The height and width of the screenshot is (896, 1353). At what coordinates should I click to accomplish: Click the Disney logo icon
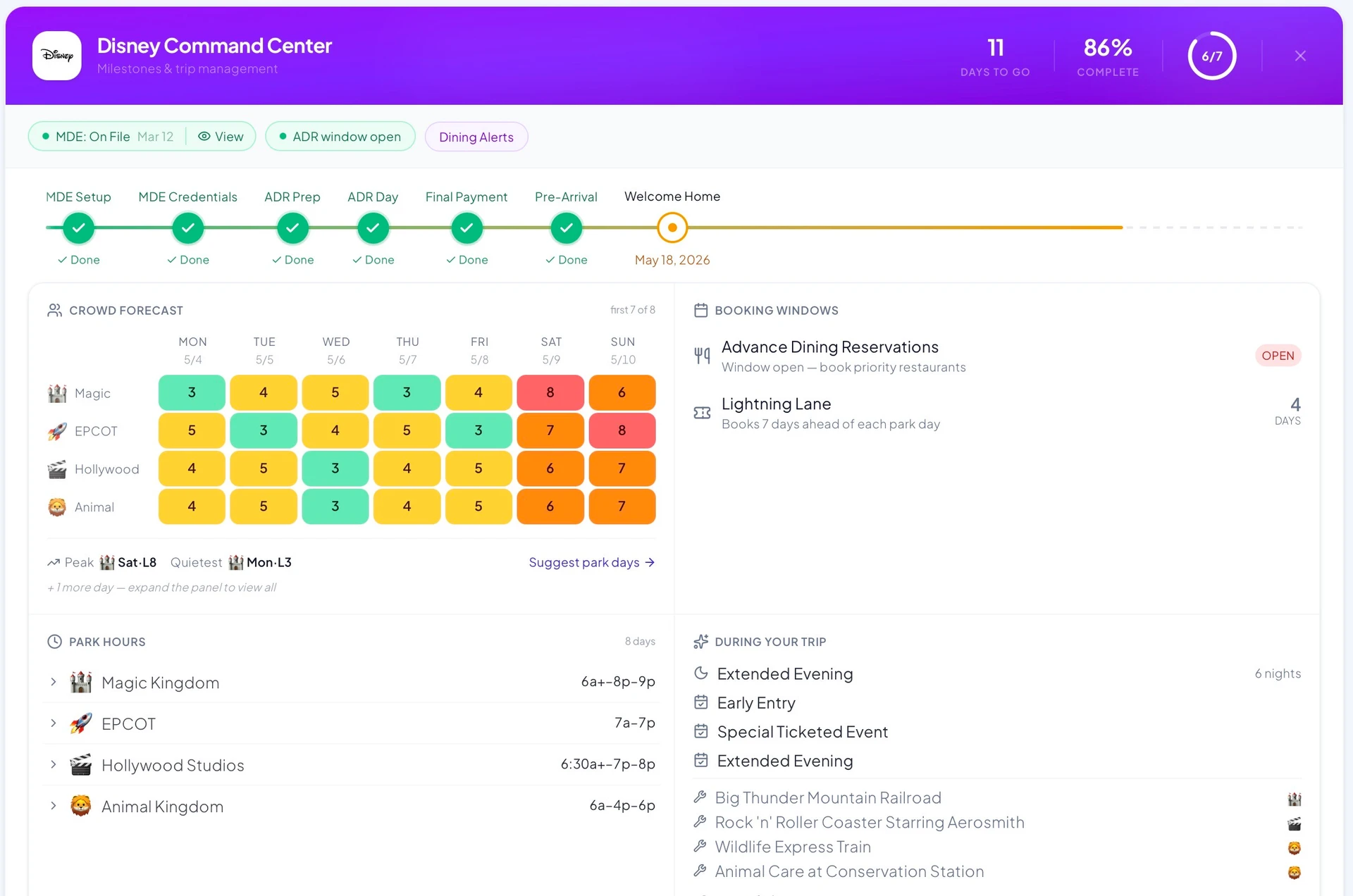coord(56,56)
